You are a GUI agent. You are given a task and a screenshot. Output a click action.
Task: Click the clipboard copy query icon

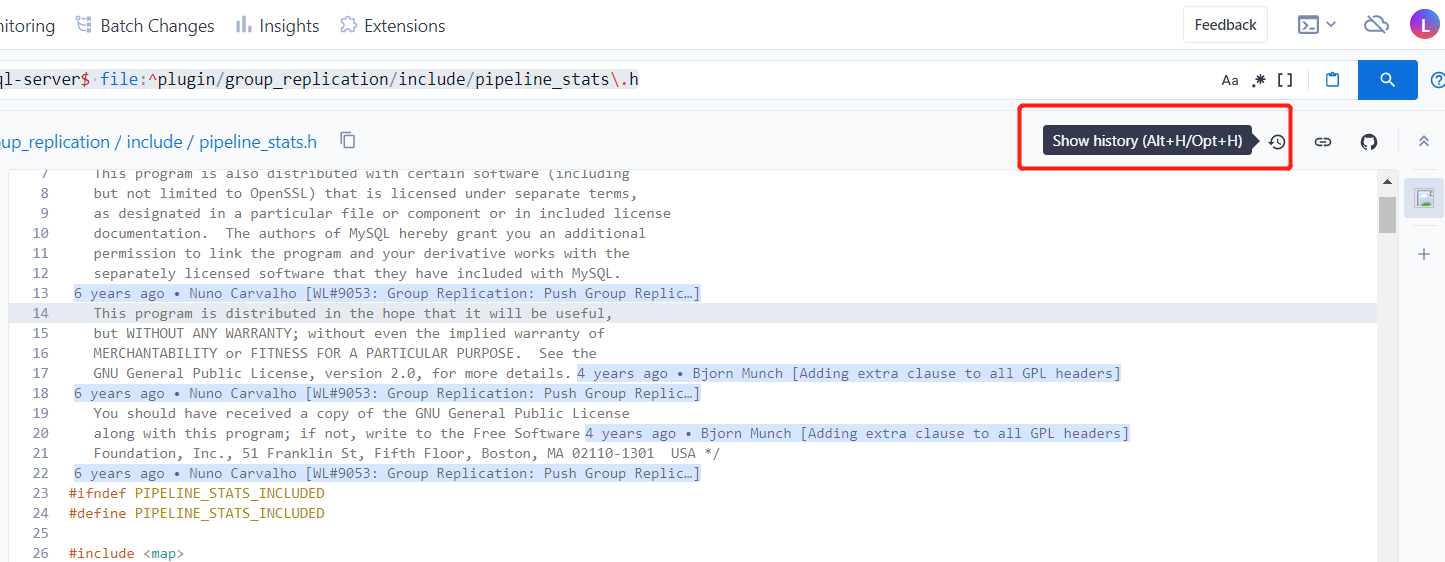pyautogui.click(x=1332, y=80)
